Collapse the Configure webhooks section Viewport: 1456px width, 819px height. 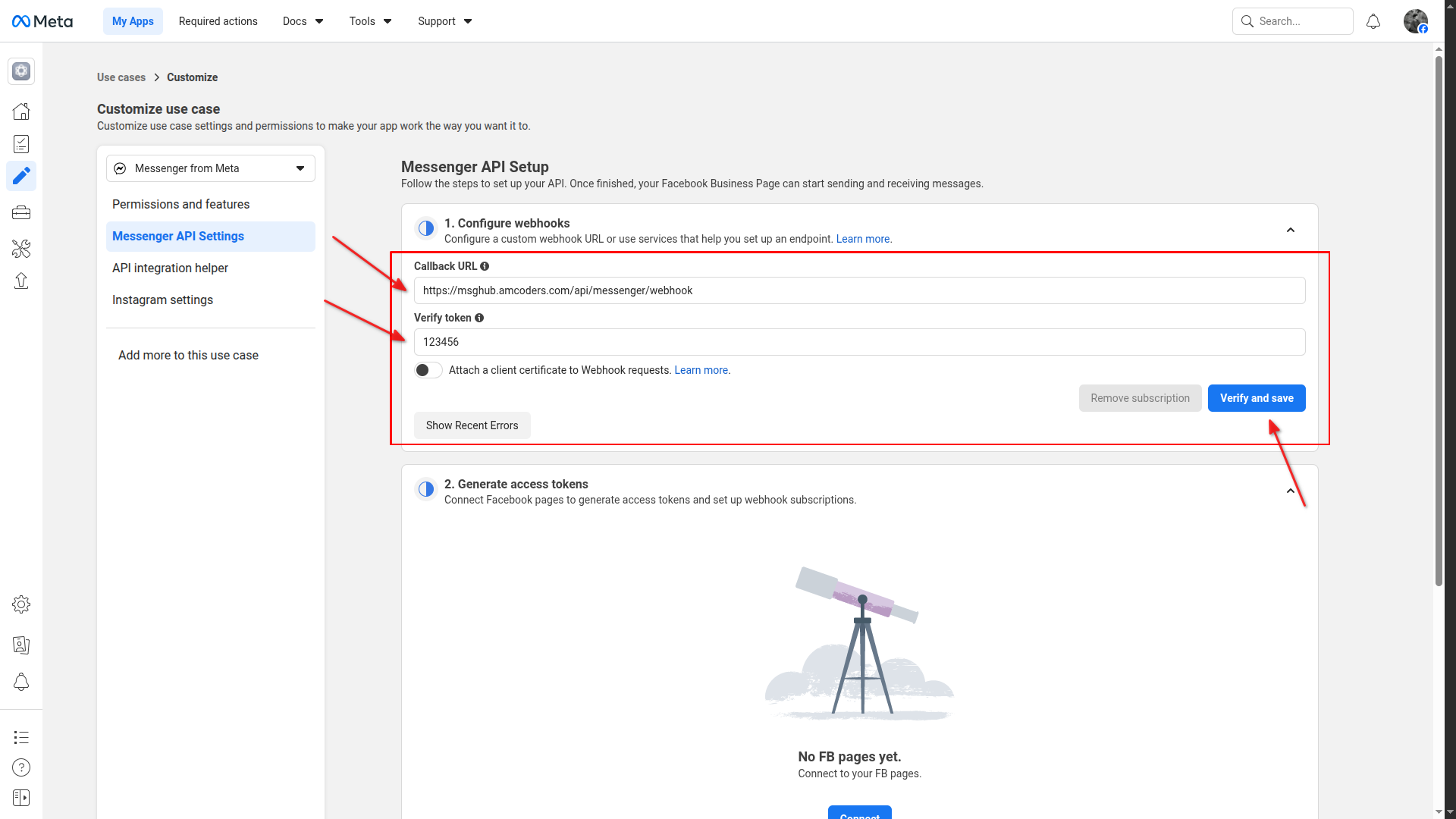(1290, 230)
